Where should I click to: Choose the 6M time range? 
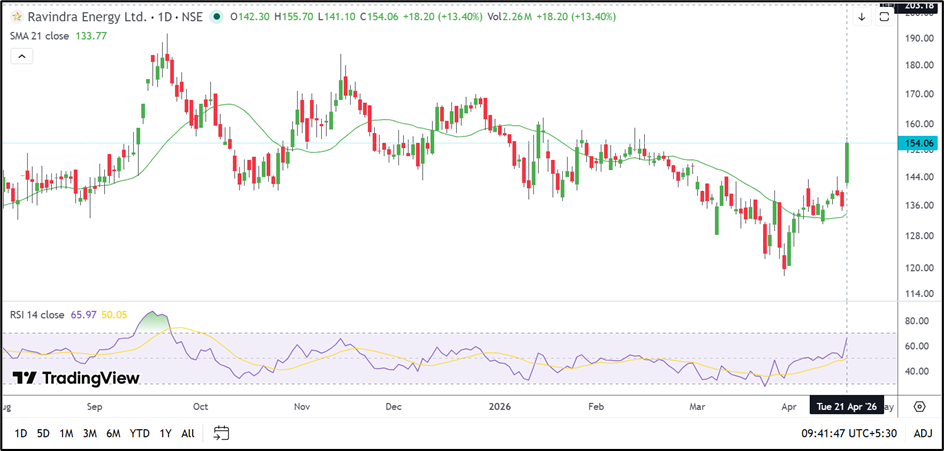click(x=113, y=433)
